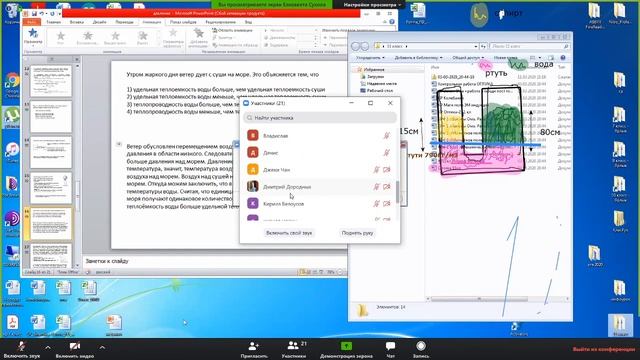Click Explorer address bar dropdown arrow
This screenshot has height=360, width=640.
476,46
